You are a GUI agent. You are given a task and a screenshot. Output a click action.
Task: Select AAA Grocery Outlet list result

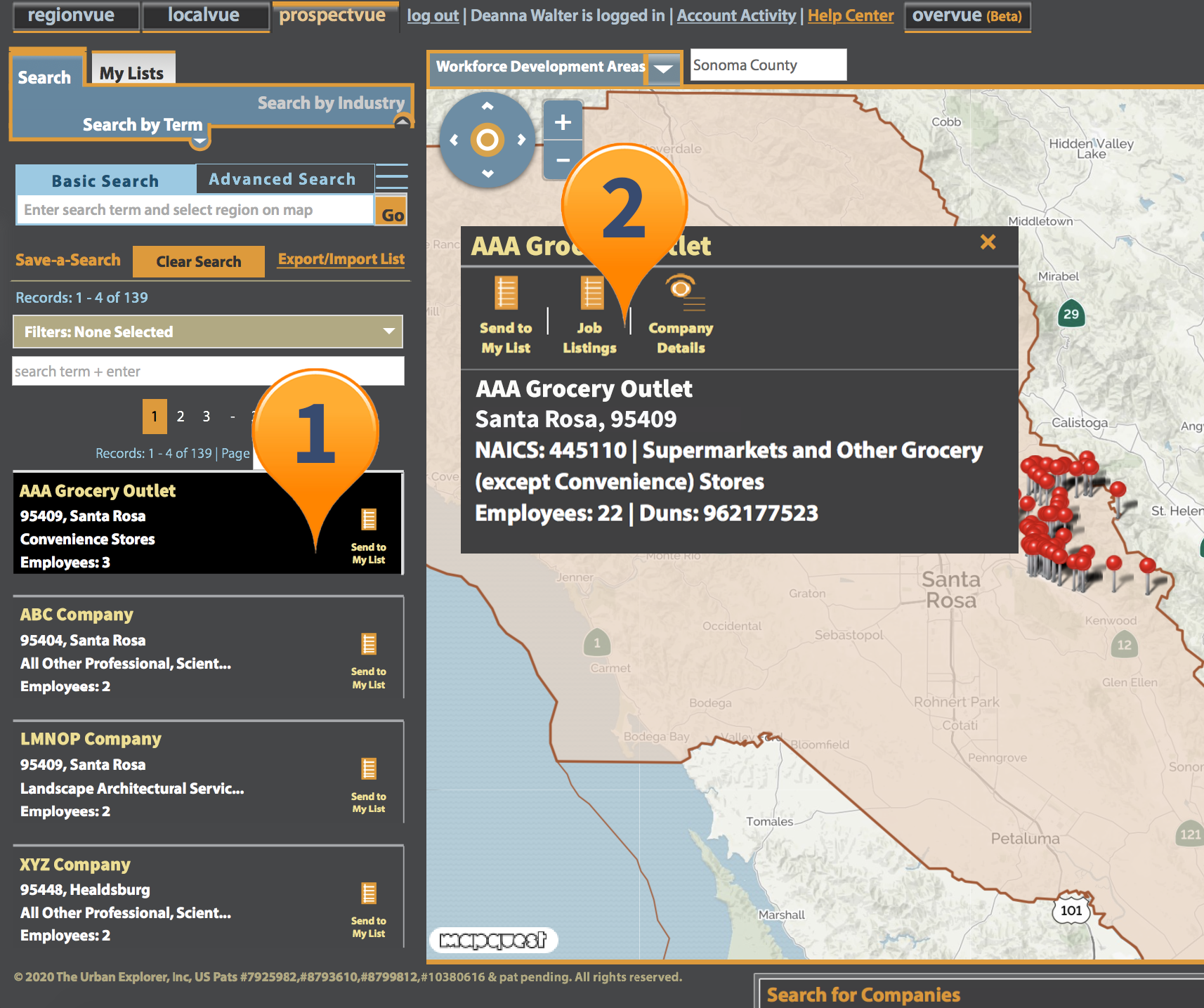pyautogui.click(x=208, y=523)
